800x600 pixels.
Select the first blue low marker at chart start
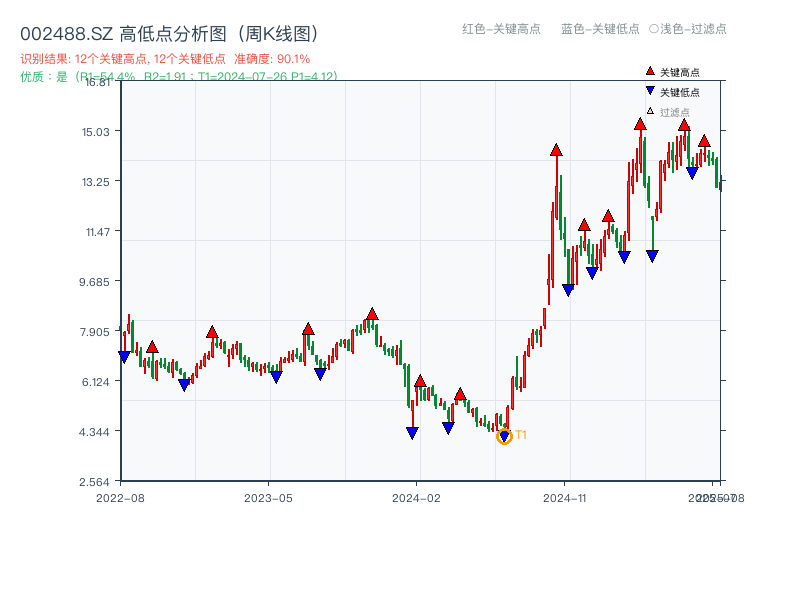124,357
